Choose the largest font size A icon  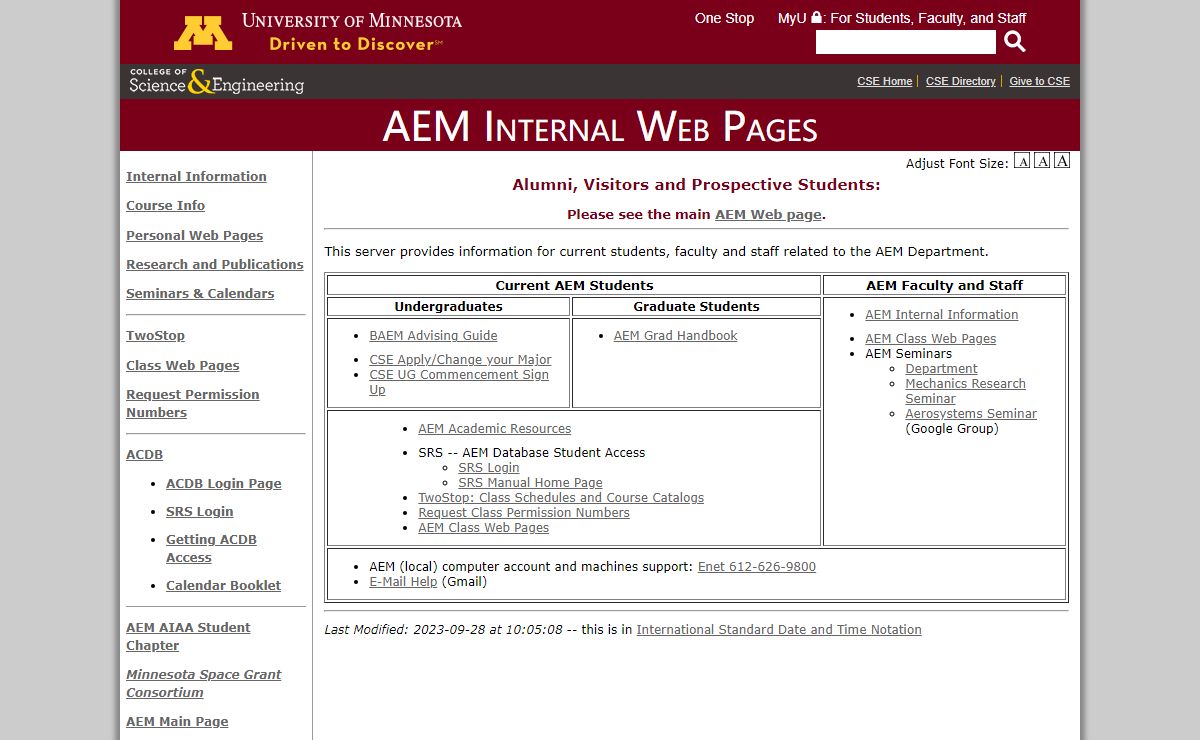point(1062,161)
